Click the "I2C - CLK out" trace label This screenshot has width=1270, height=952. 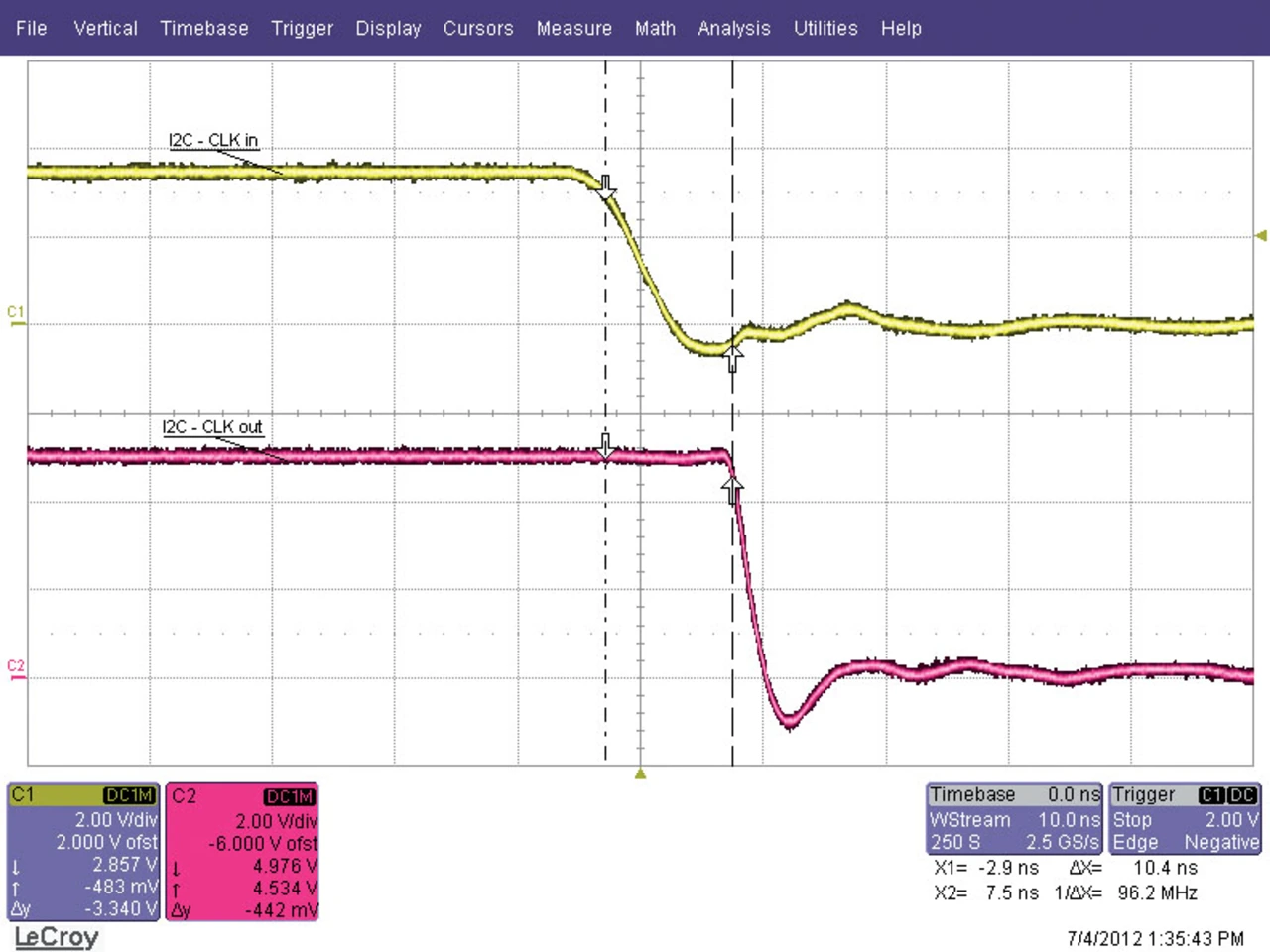pyautogui.click(x=212, y=427)
